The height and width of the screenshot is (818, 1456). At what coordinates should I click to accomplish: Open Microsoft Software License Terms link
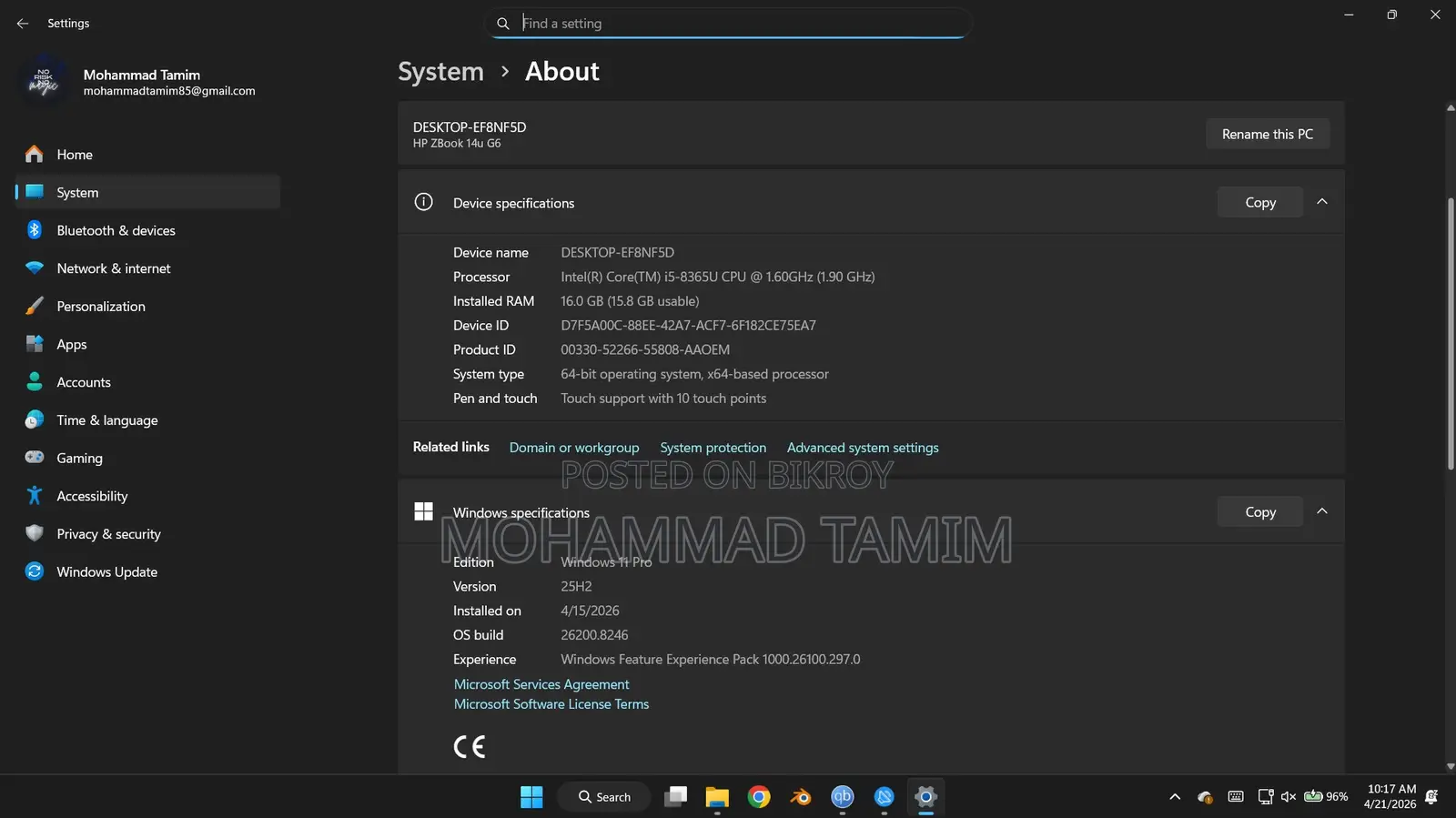point(551,704)
